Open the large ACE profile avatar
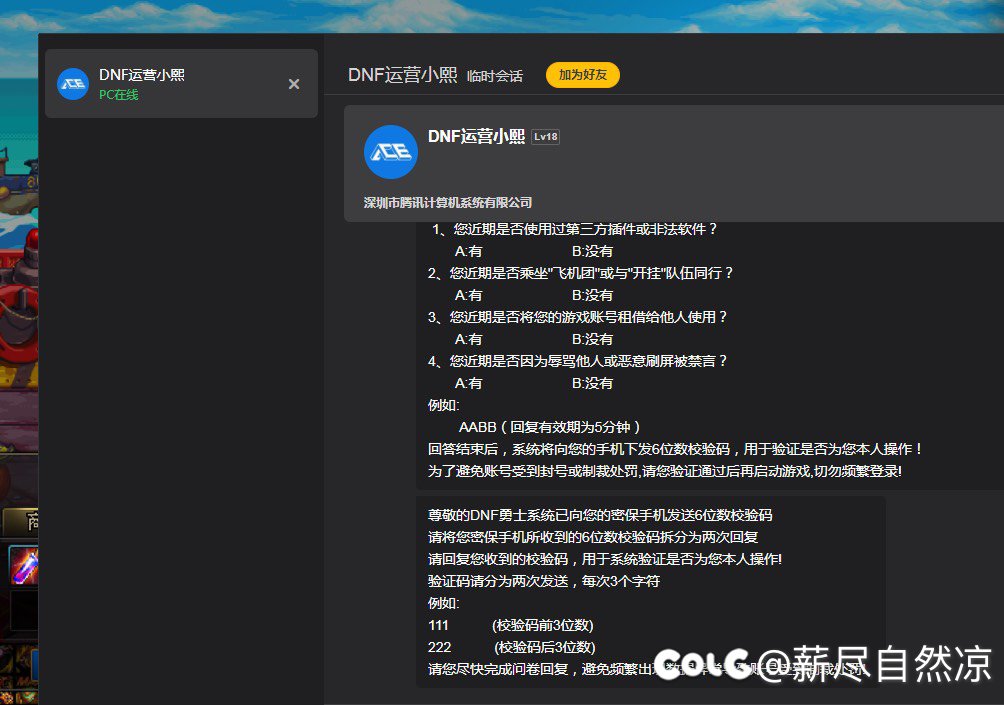Image resolution: width=1004 pixels, height=705 pixels. pyautogui.click(x=391, y=152)
